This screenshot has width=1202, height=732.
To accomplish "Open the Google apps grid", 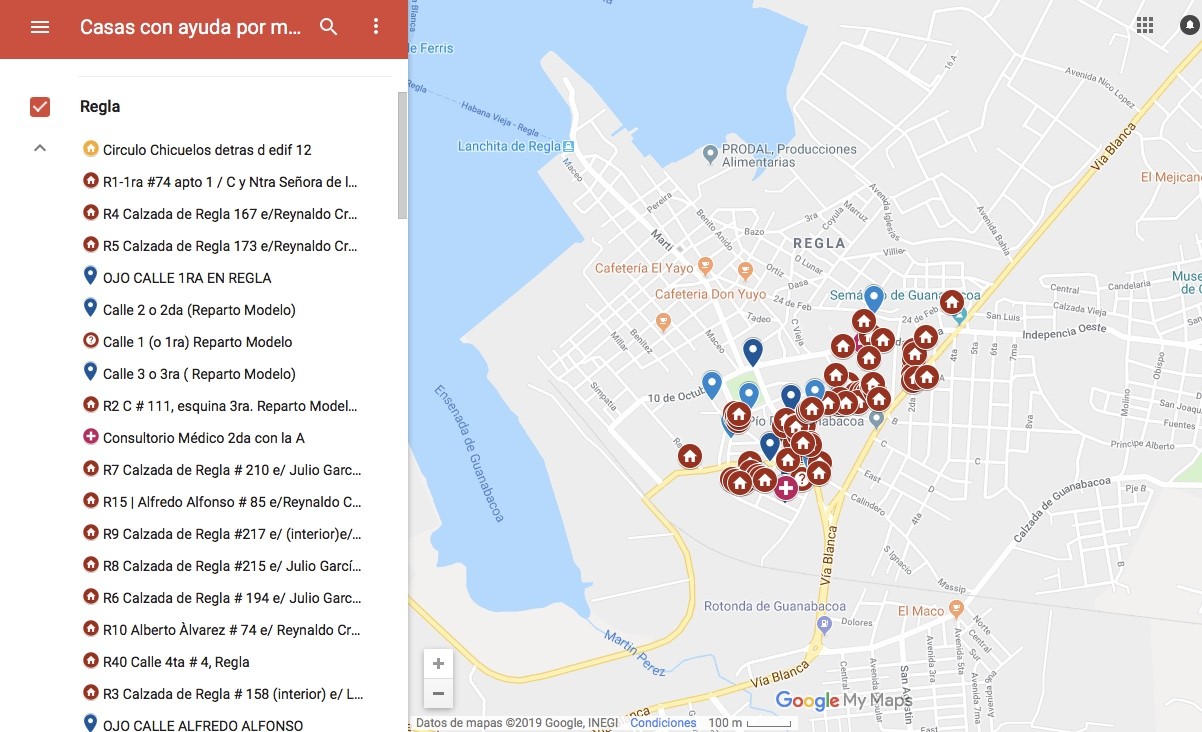I will click(1145, 26).
